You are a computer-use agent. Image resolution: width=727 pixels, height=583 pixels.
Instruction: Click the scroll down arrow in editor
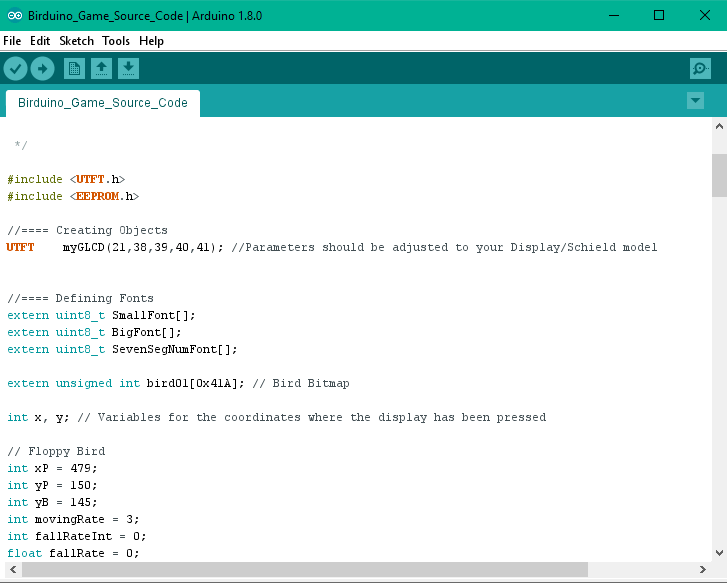point(718,552)
